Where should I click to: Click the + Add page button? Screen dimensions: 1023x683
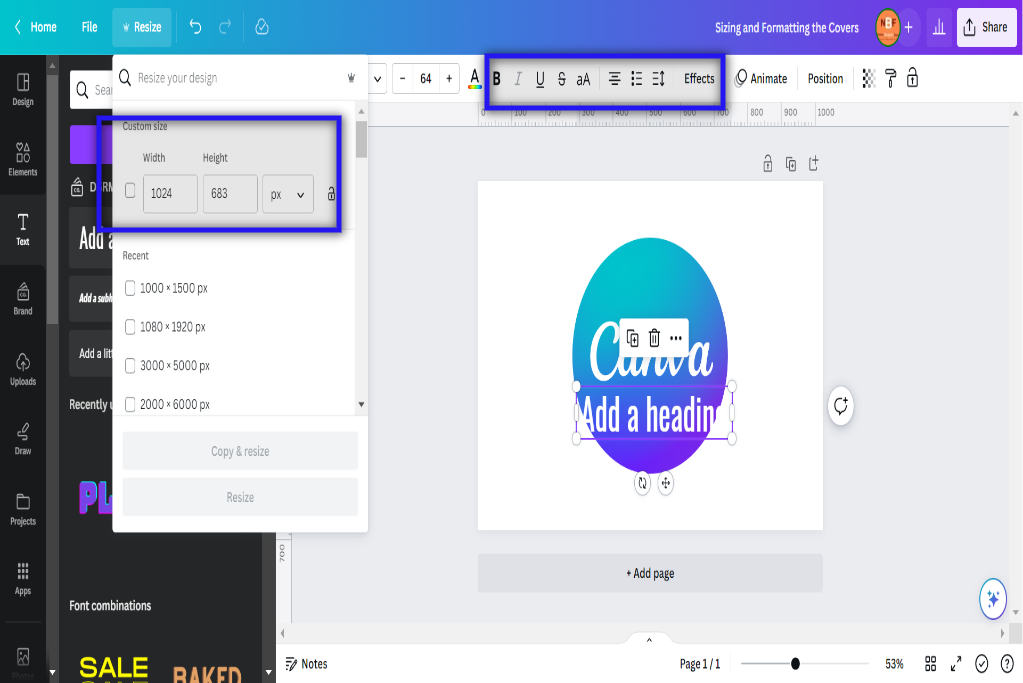point(650,573)
